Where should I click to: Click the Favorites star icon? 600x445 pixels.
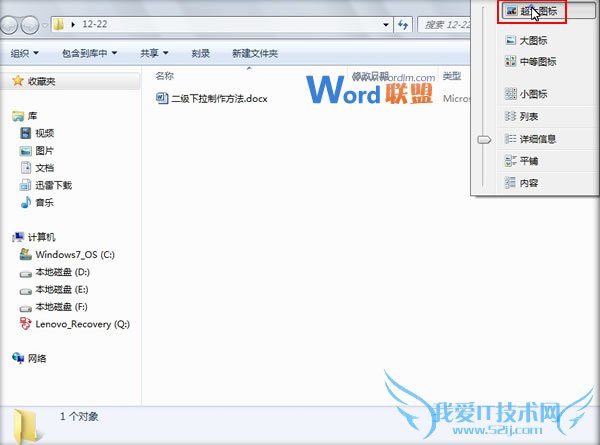(x=18, y=81)
